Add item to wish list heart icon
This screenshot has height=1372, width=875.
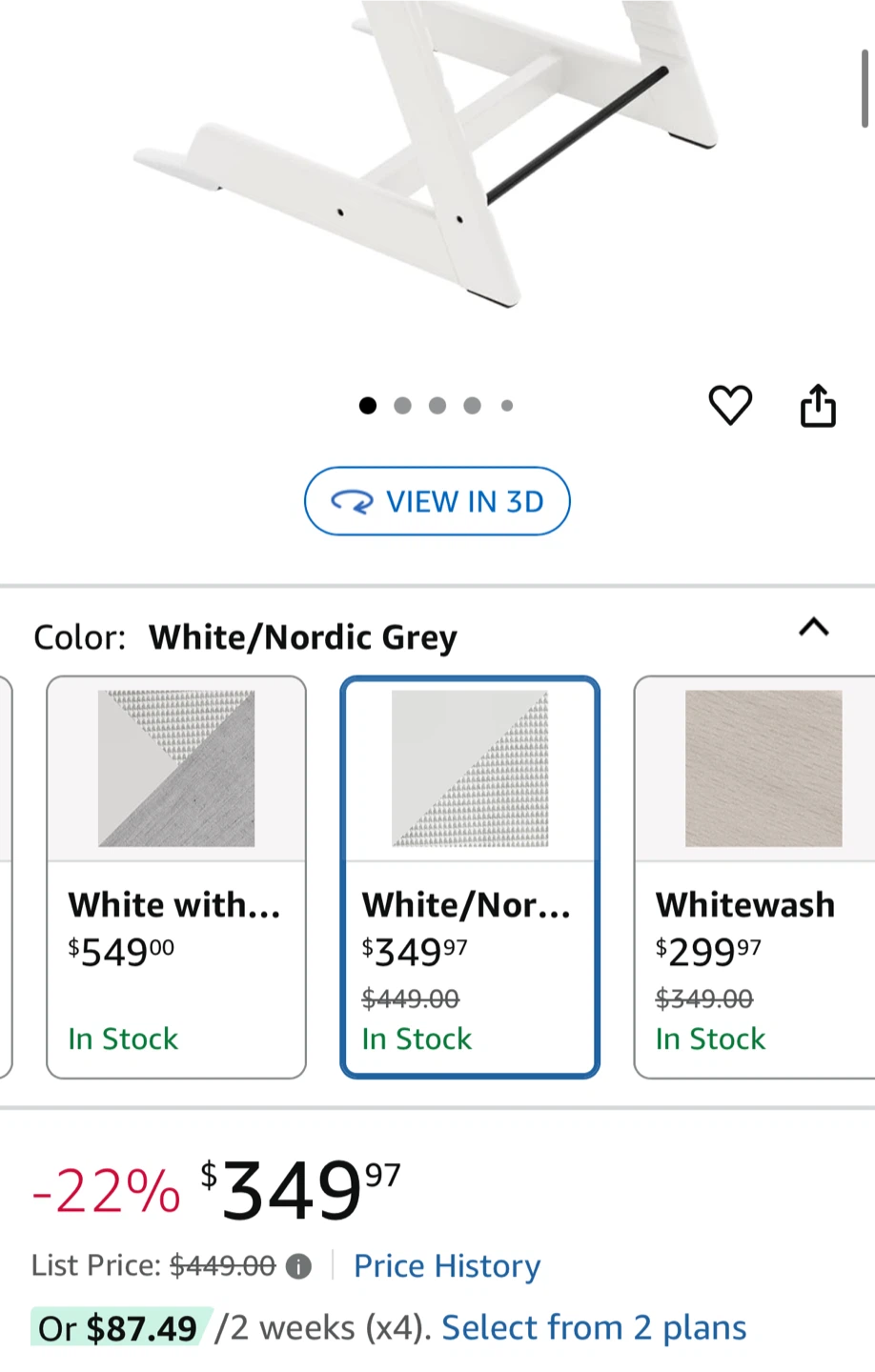click(730, 406)
